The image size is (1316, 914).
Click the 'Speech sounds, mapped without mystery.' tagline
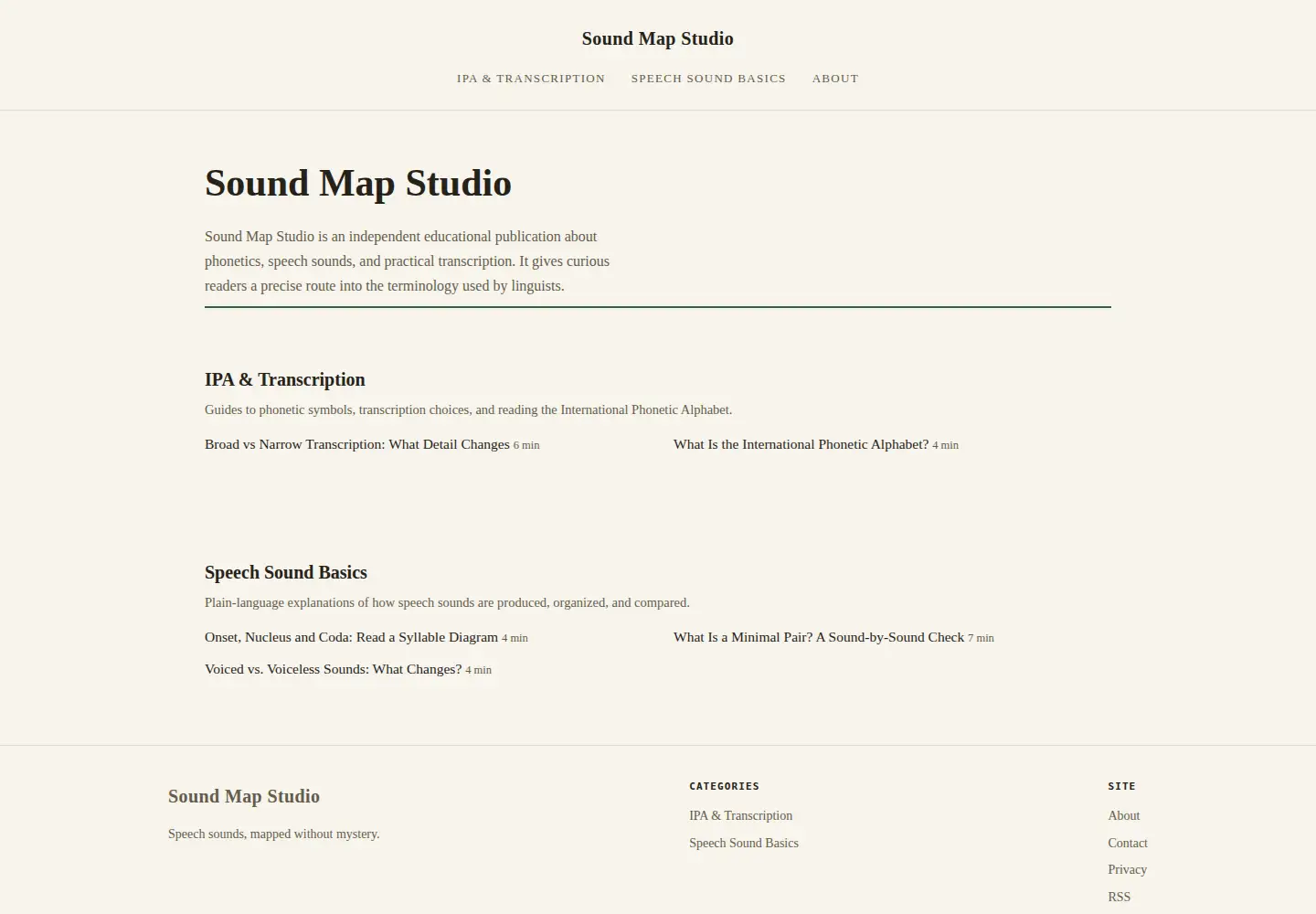click(x=274, y=834)
